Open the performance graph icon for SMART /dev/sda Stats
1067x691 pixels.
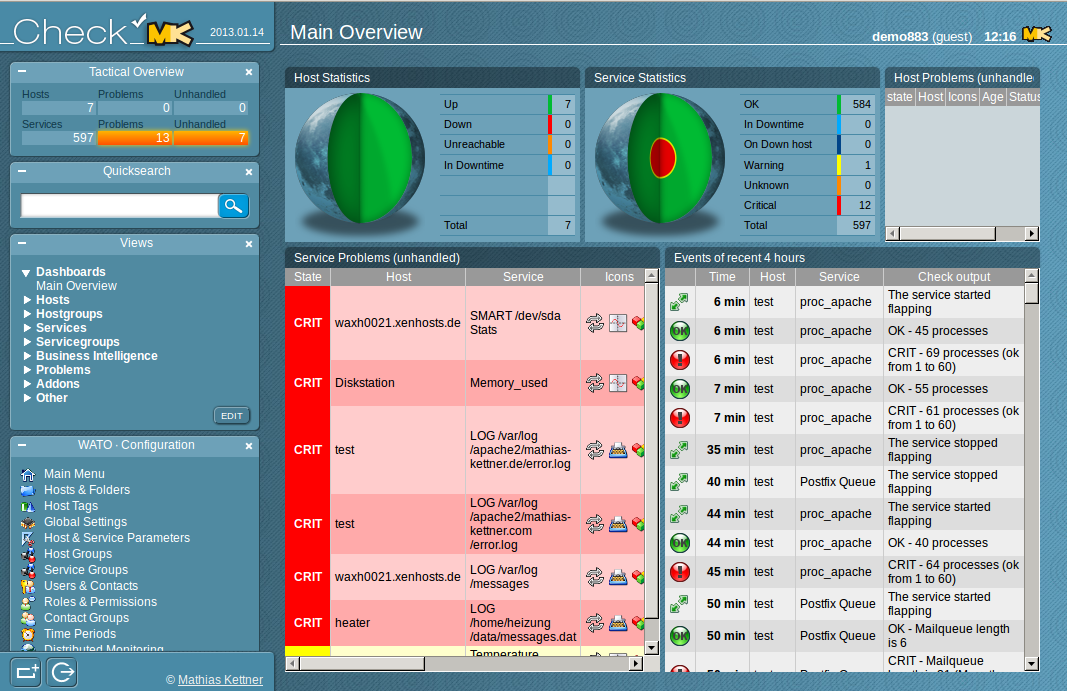tap(618, 323)
